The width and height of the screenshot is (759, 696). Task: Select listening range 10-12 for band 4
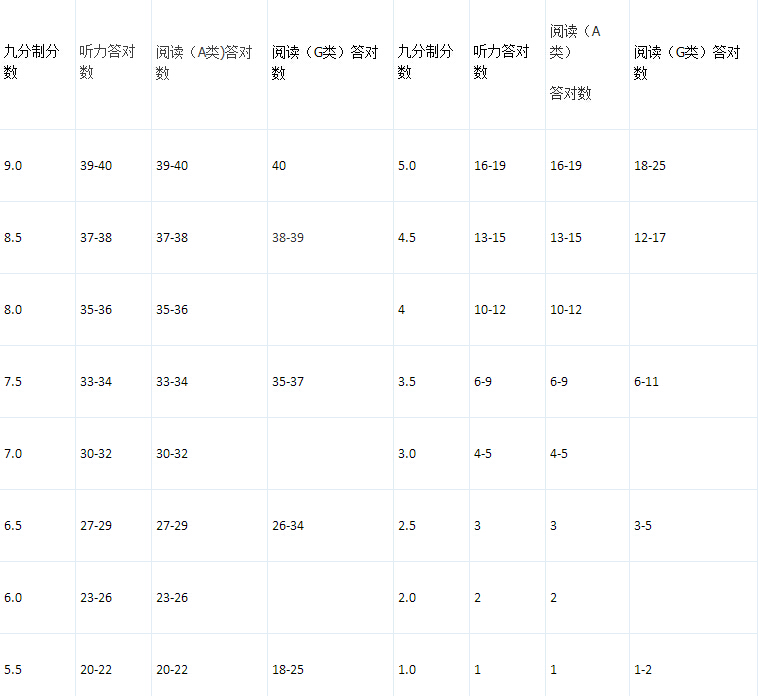tap(490, 310)
